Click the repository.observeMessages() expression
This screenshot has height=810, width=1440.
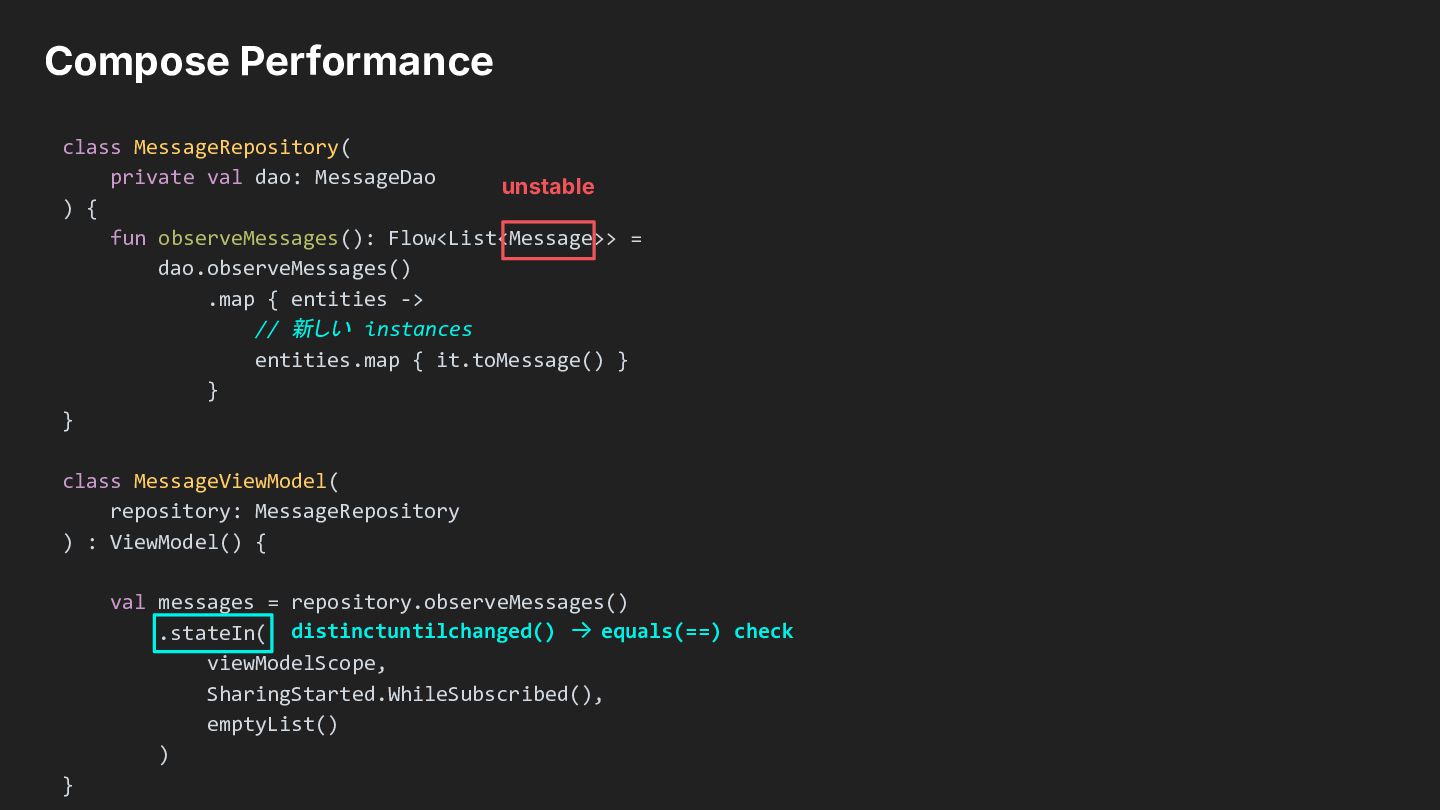click(459, 603)
